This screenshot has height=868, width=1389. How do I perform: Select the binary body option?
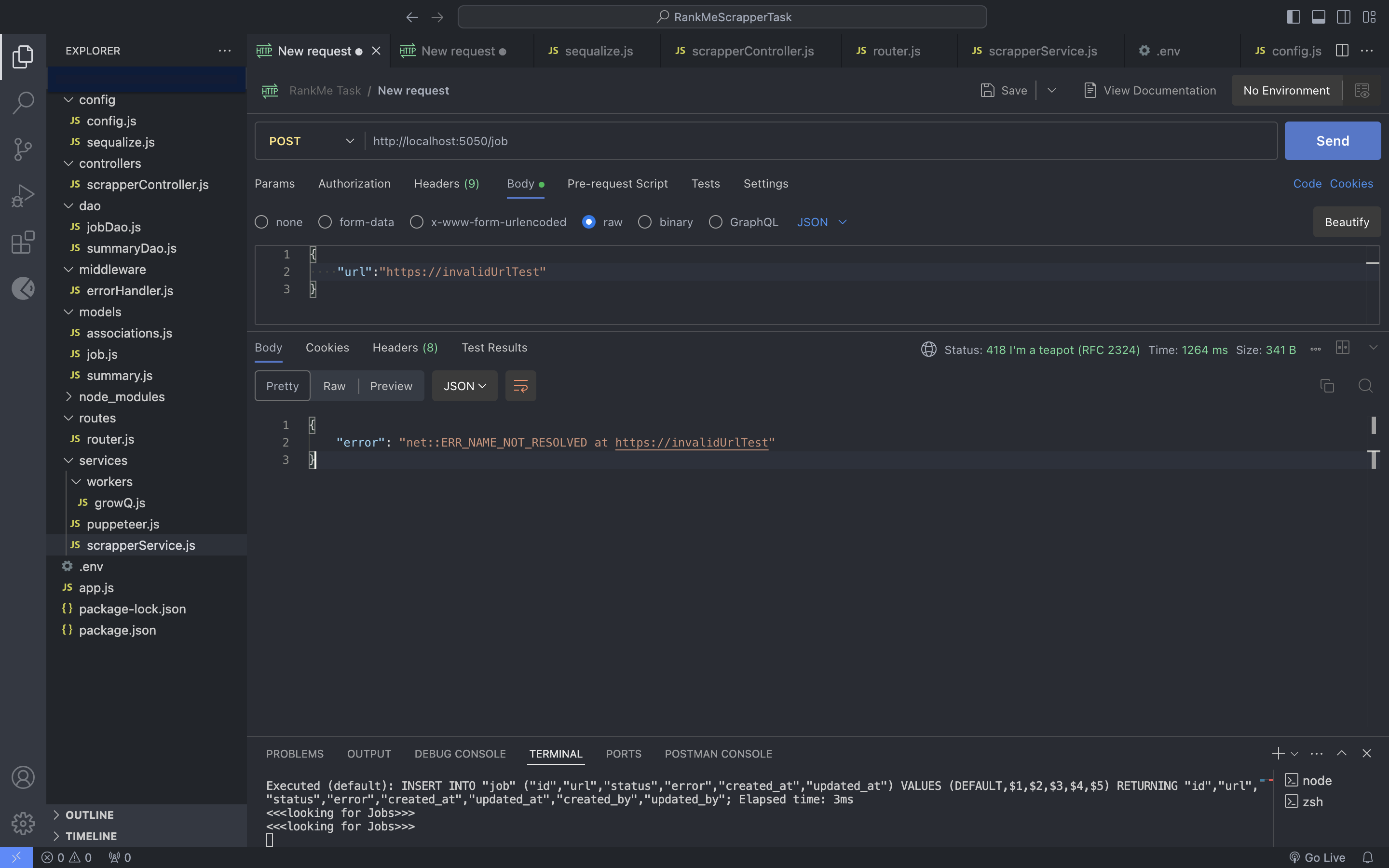644,222
